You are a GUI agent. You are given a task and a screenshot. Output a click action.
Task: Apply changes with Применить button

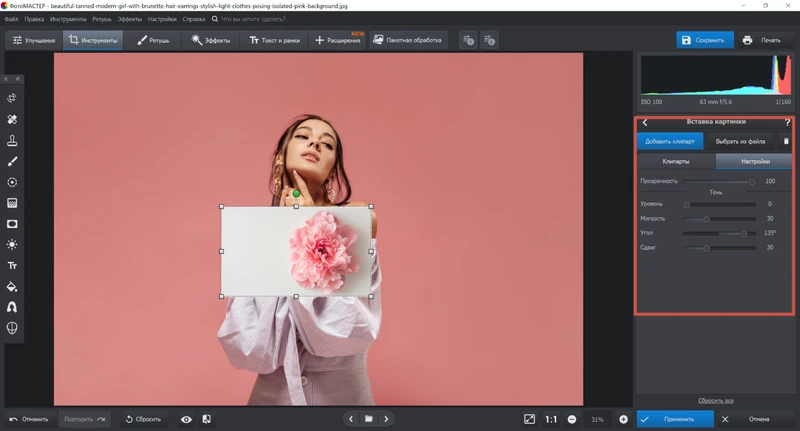coord(675,419)
